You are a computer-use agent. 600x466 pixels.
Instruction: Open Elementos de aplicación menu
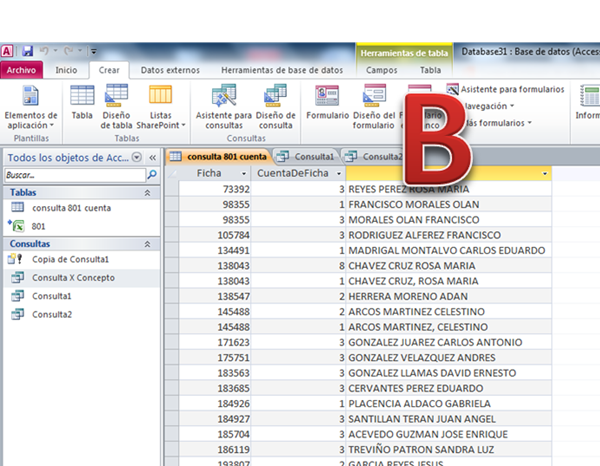pyautogui.click(x=32, y=108)
